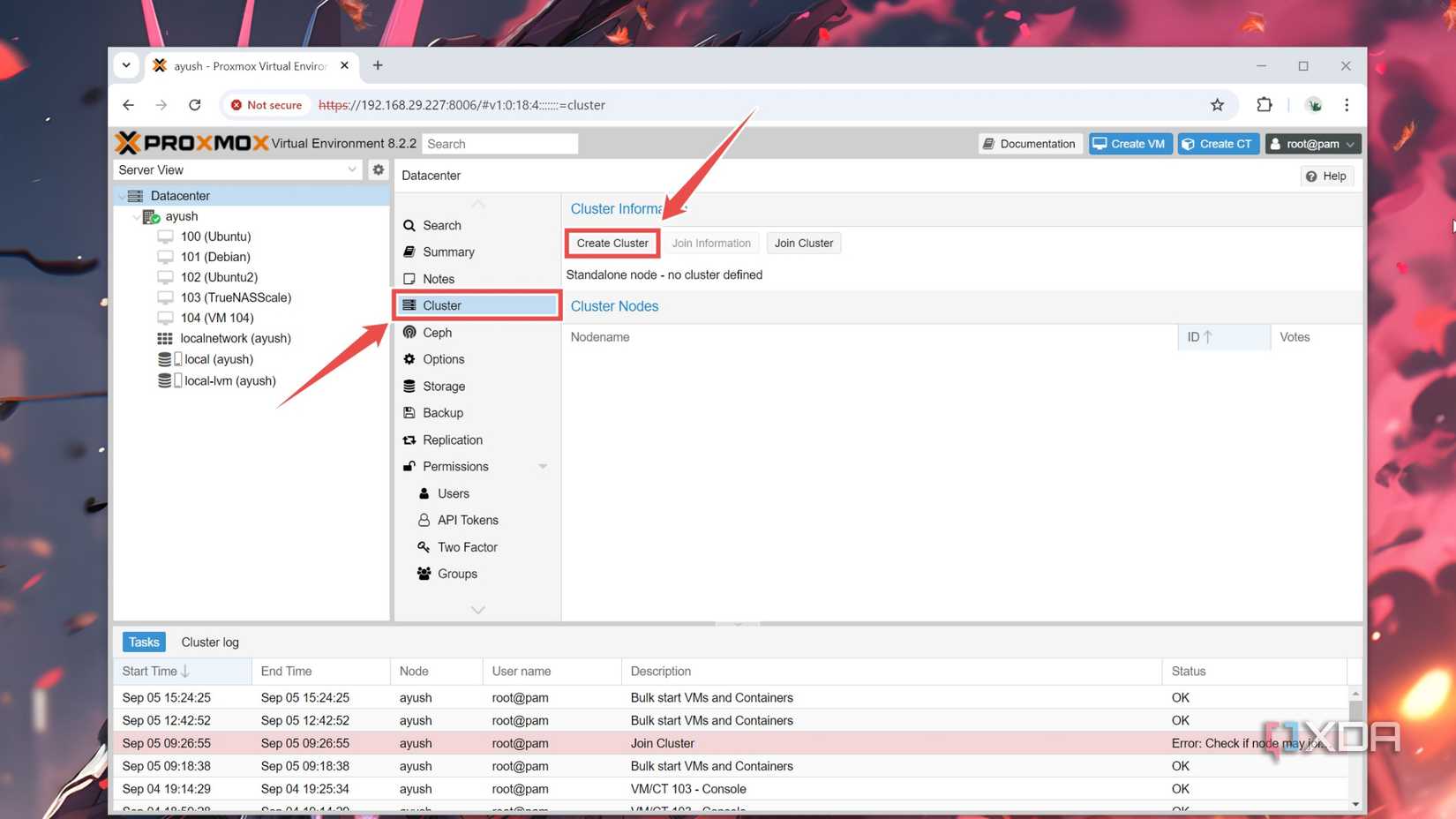
Task: Click the Proxmox logo
Action: tap(191, 143)
